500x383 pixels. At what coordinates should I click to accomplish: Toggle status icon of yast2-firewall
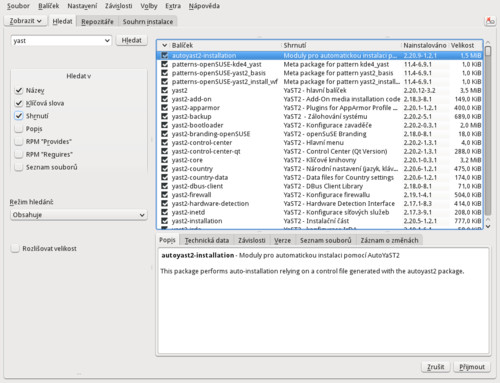[164, 195]
